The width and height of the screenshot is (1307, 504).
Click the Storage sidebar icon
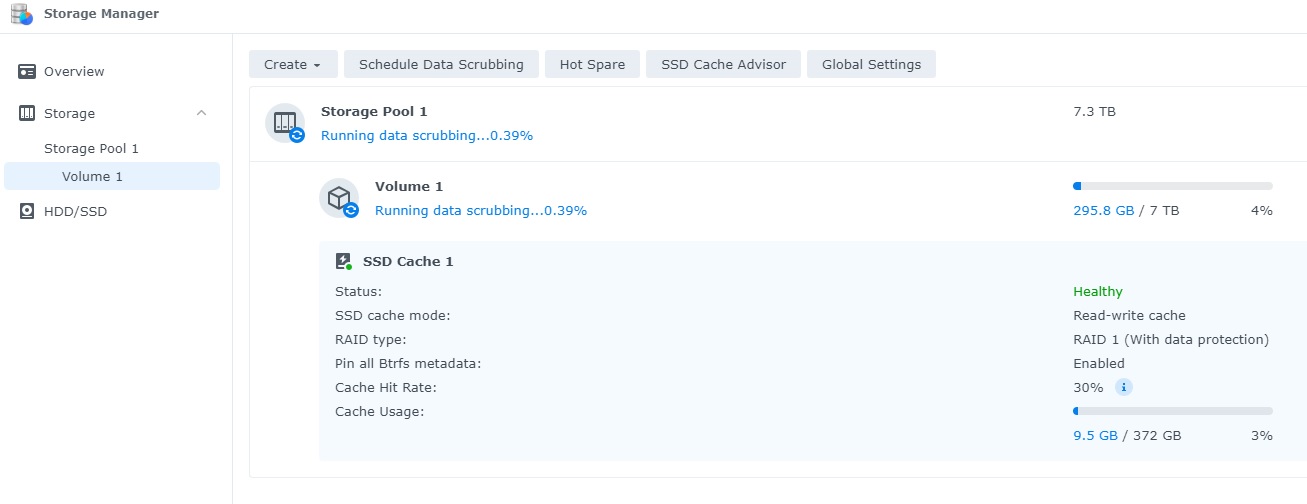27,114
